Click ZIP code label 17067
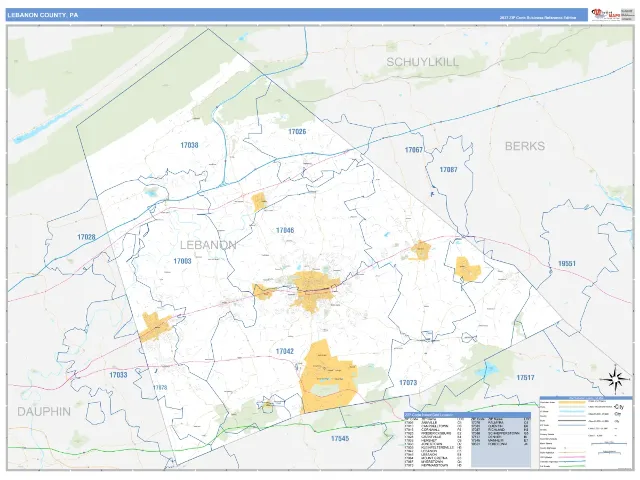 tap(413, 150)
